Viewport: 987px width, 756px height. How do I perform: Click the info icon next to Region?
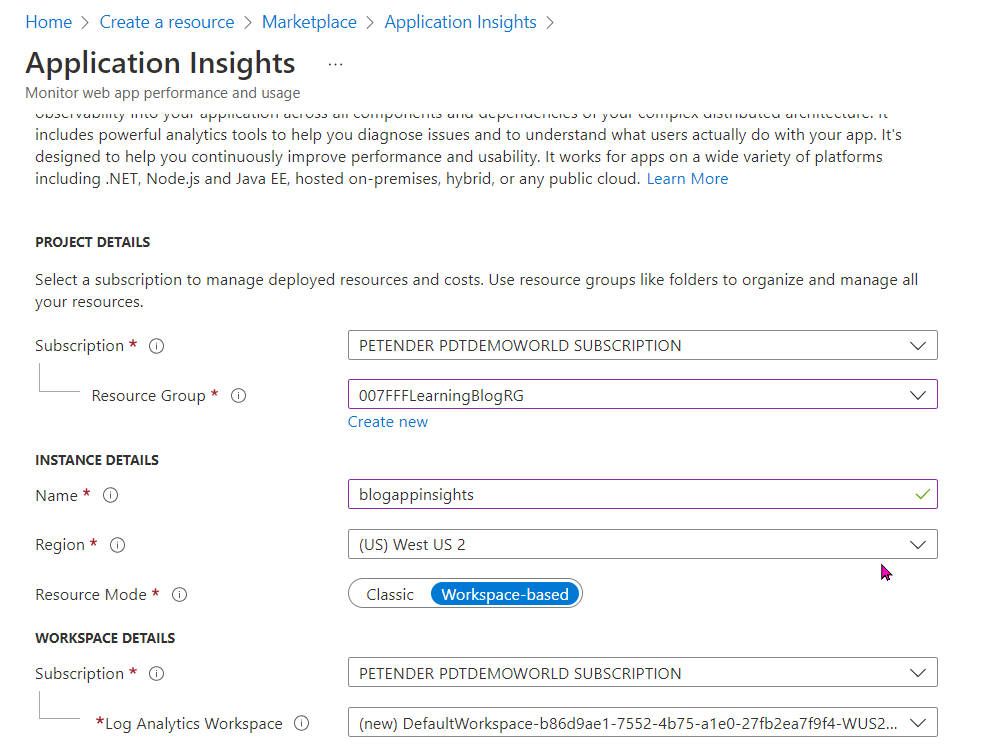click(117, 545)
